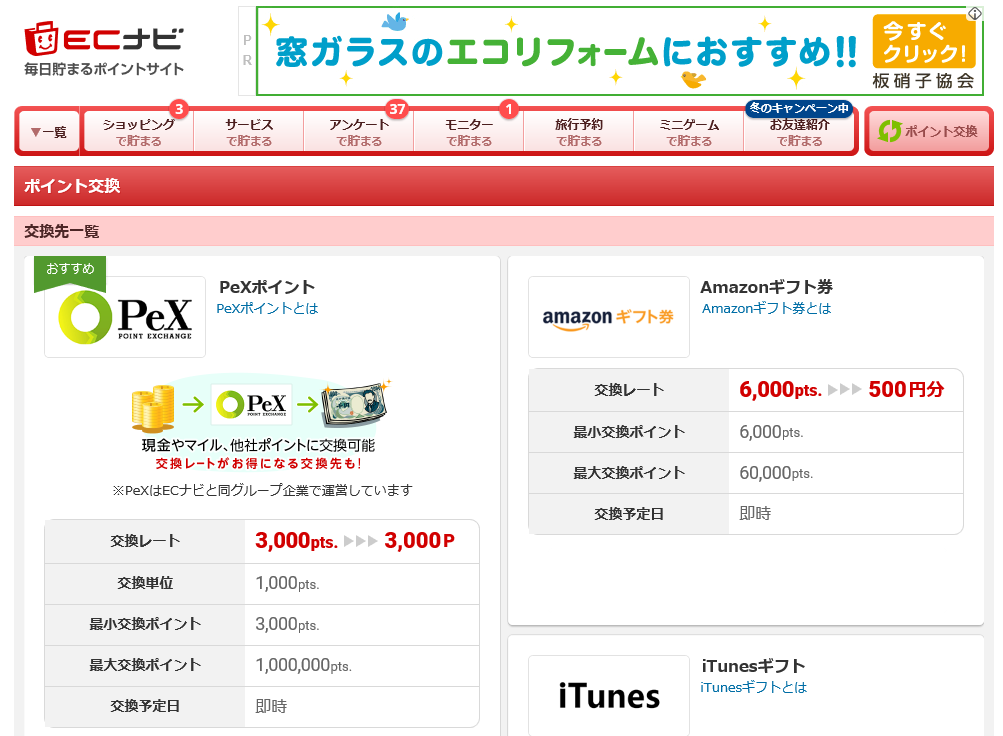
Task: Click the 60,000pts. Amazon maximum value
Action: (776, 473)
